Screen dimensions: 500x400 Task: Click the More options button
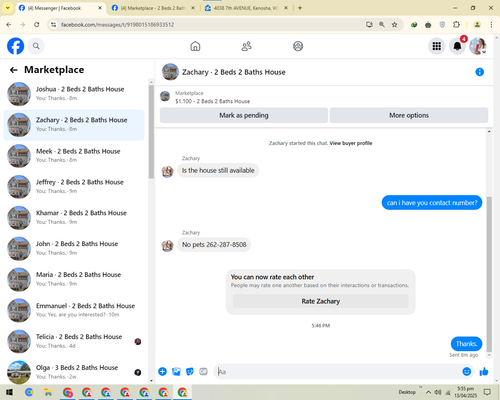click(x=409, y=115)
